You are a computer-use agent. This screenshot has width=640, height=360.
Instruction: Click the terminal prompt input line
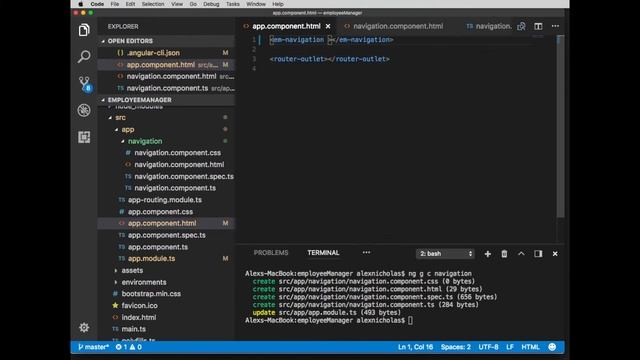(x=329, y=320)
